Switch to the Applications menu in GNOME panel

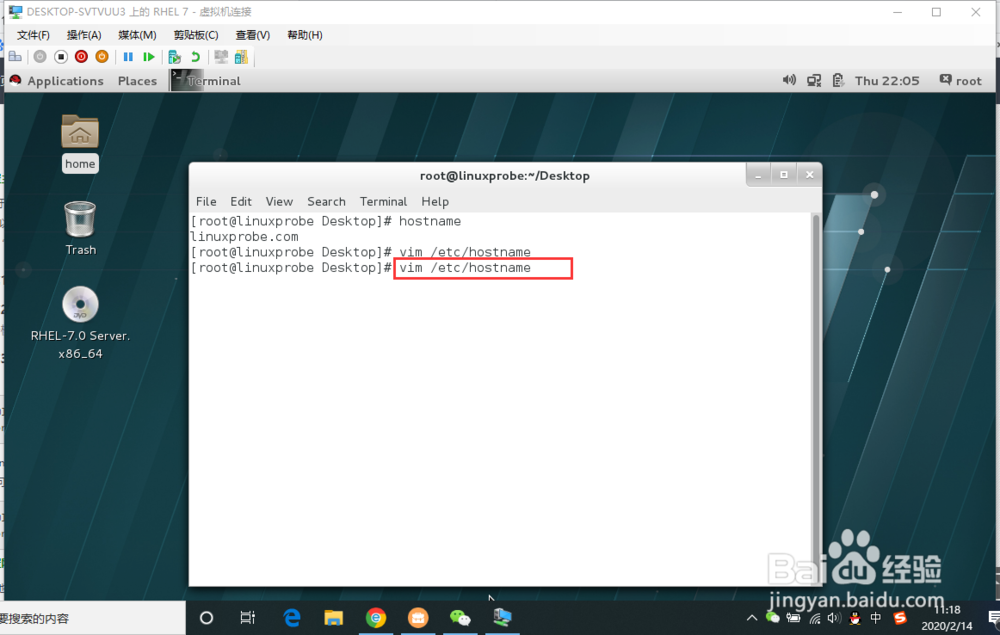tap(66, 80)
